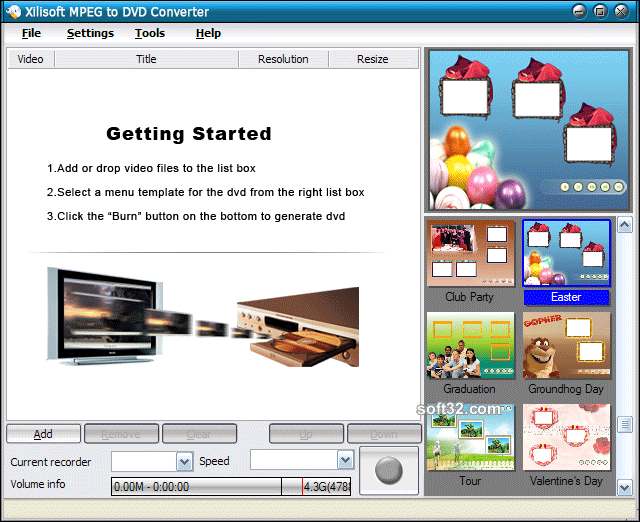The height and width of the screenshot is (522, 640).
Task: Click the 'Valentine's Day' label text
Action: 566,481
